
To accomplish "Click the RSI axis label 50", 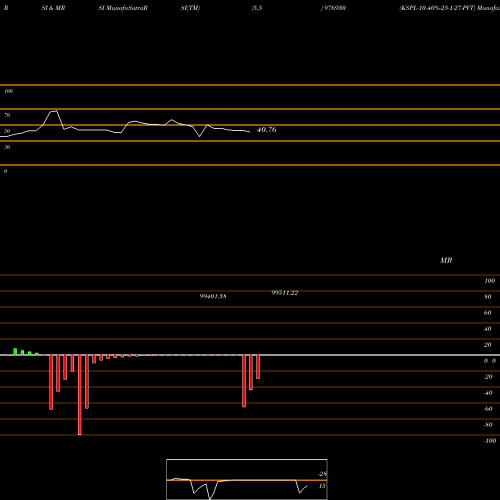I will pyautogui.click(x=7, y=131).
